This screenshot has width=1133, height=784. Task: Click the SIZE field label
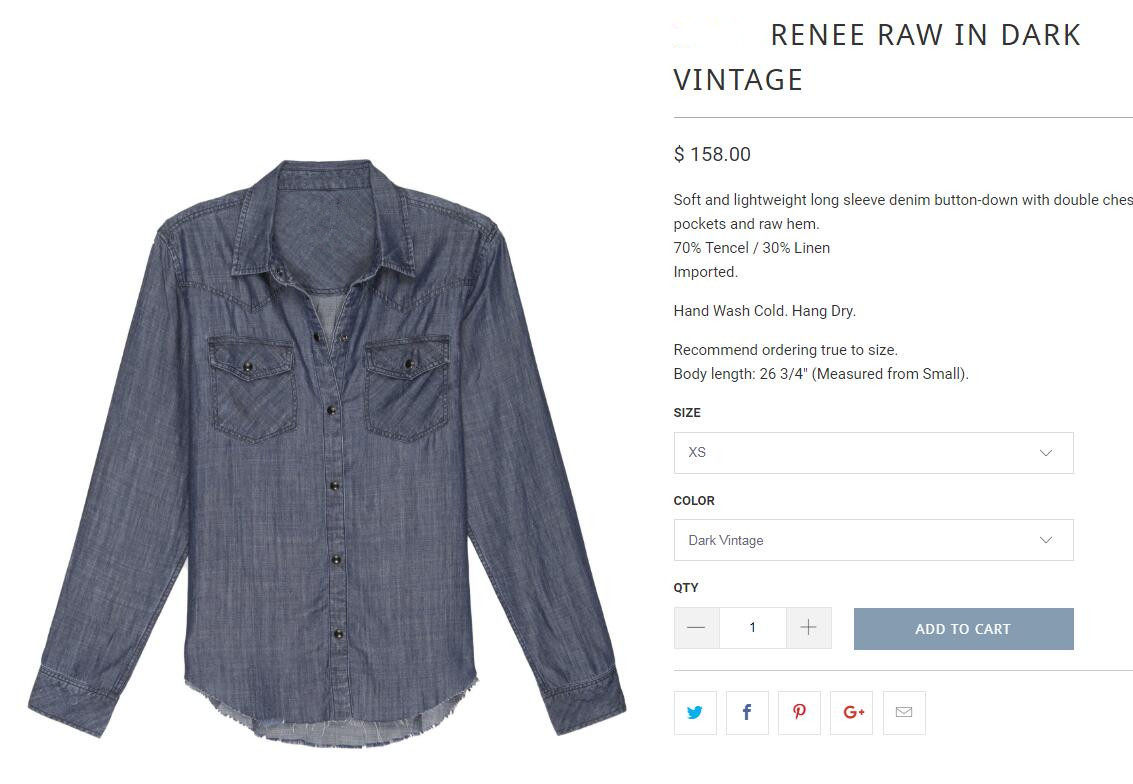687,413
